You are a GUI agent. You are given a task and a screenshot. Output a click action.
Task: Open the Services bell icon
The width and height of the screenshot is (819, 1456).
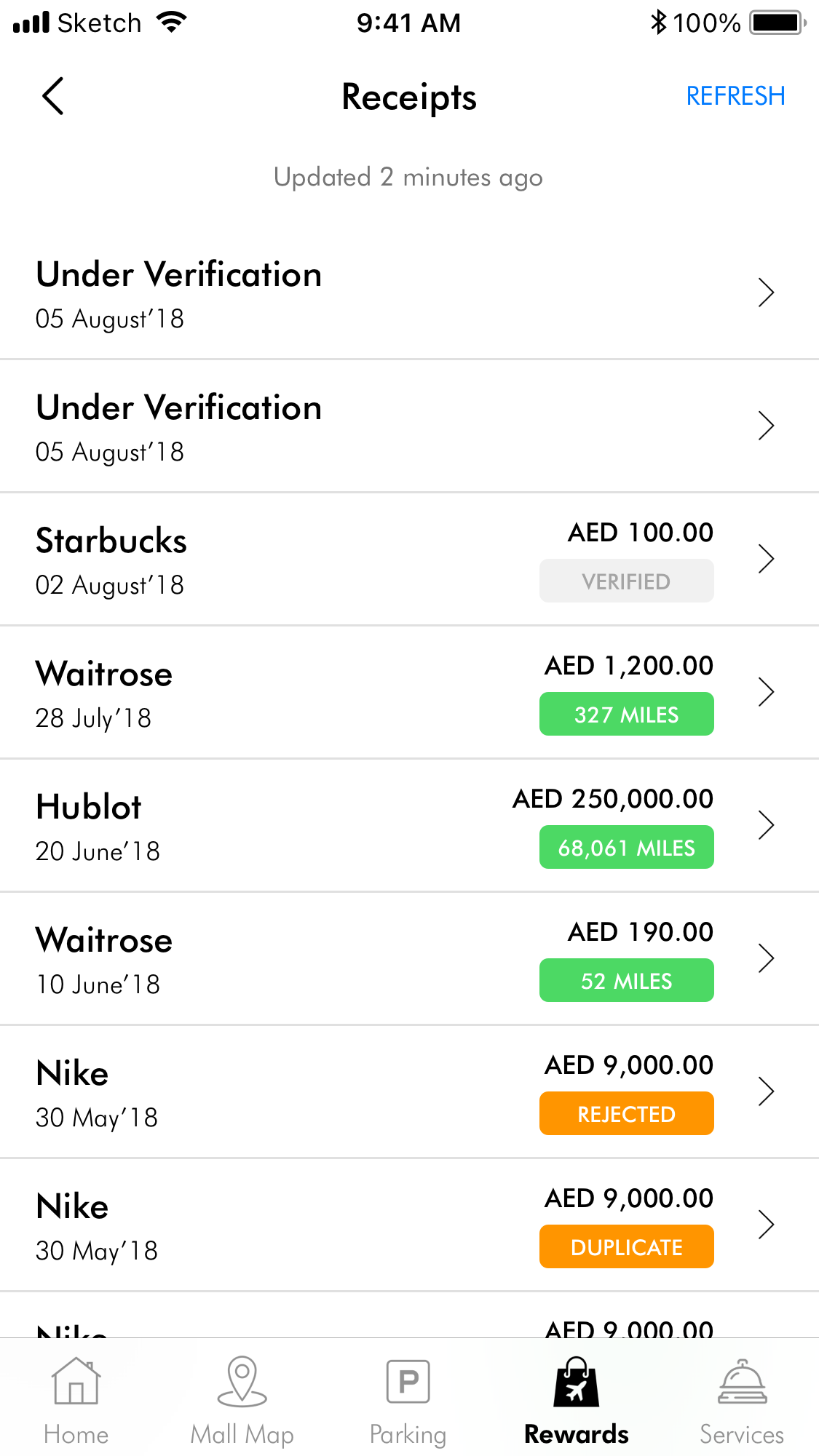click(x=742, y=1382)
